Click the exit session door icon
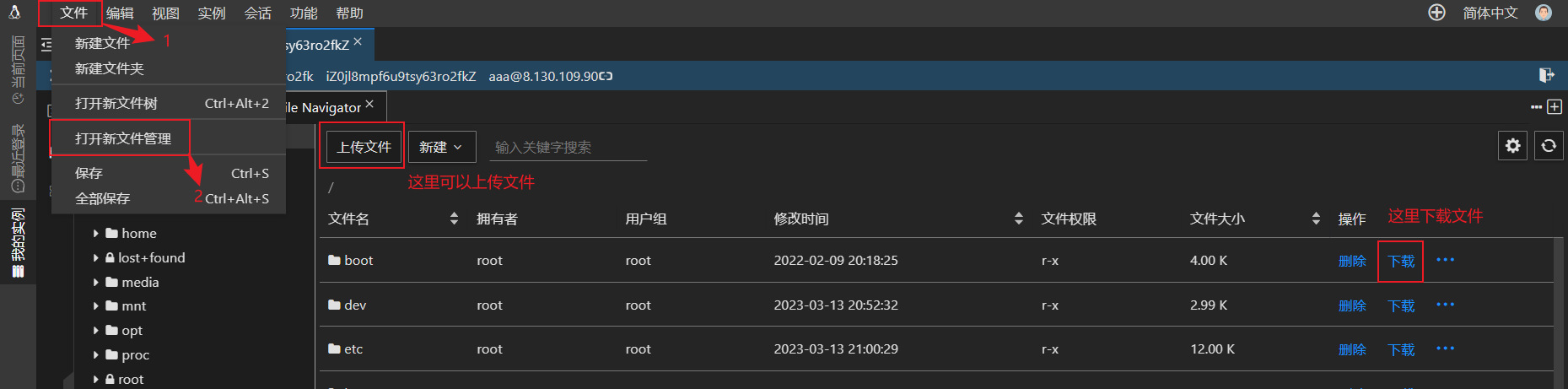Viewport: 1568px width, 389px height. 1546,75
